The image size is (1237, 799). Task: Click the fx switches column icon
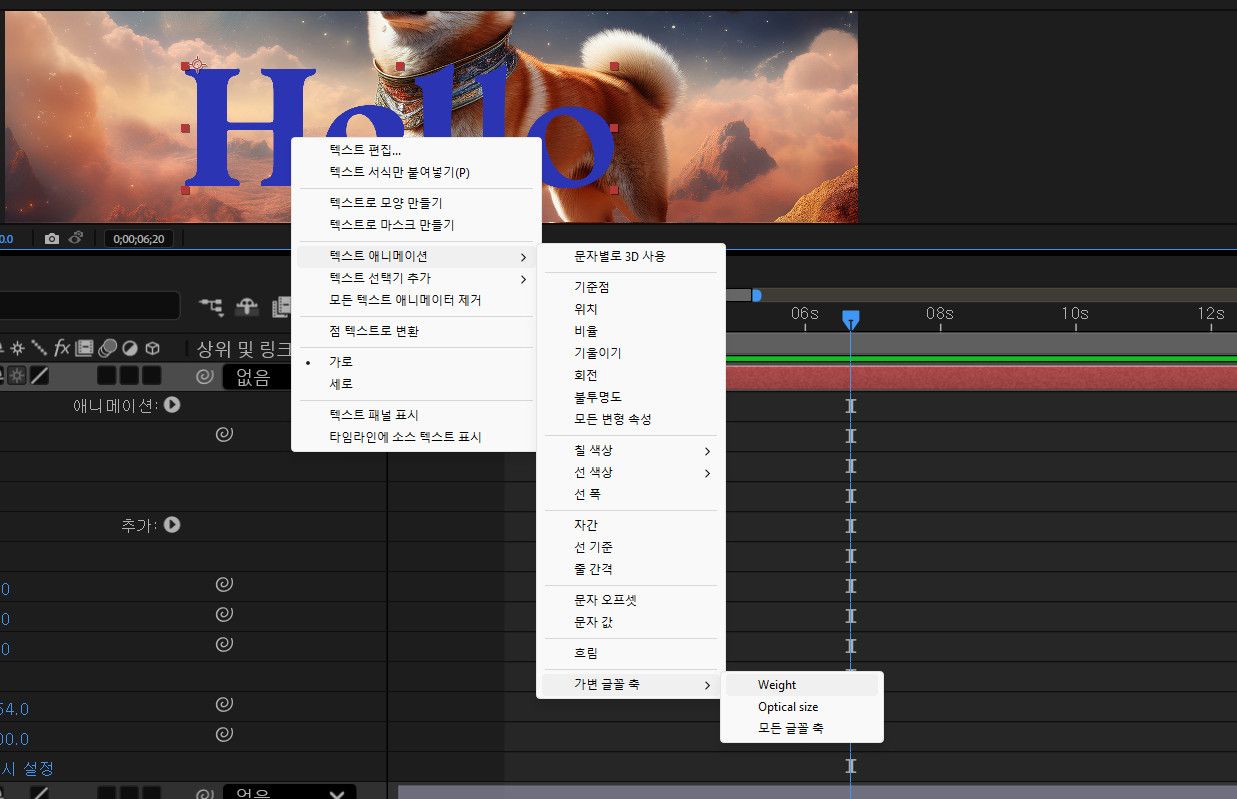[x=62, y=348]
